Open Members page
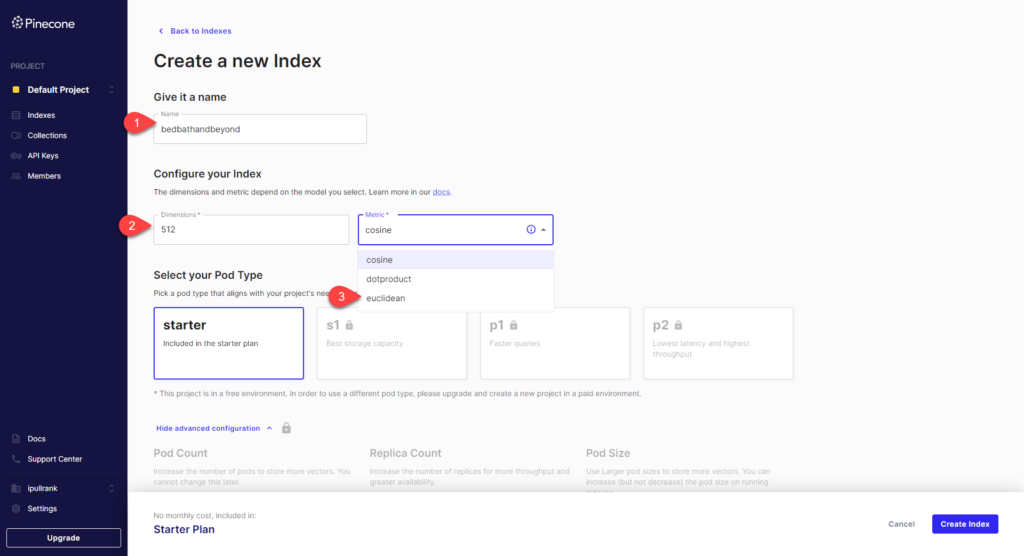 [x=44, y=176]
